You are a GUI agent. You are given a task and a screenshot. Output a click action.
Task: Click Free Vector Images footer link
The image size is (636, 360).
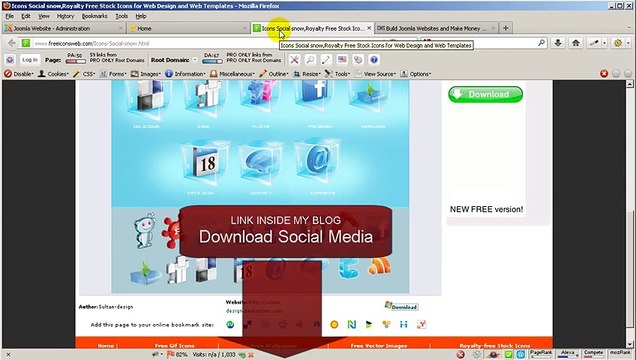(378, 345)
